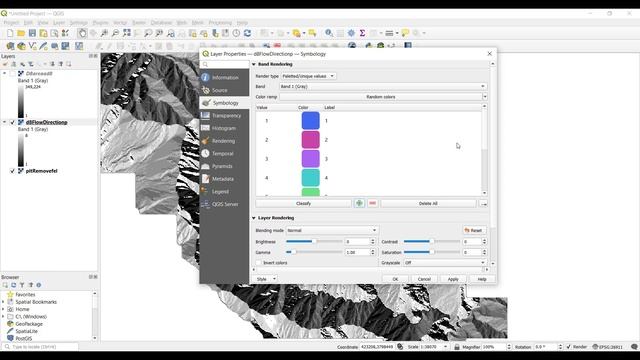Collapse the Layer Rendering section
Viewport: 640px width, 360px height.
pyautogui.click(x=254, y=218)
